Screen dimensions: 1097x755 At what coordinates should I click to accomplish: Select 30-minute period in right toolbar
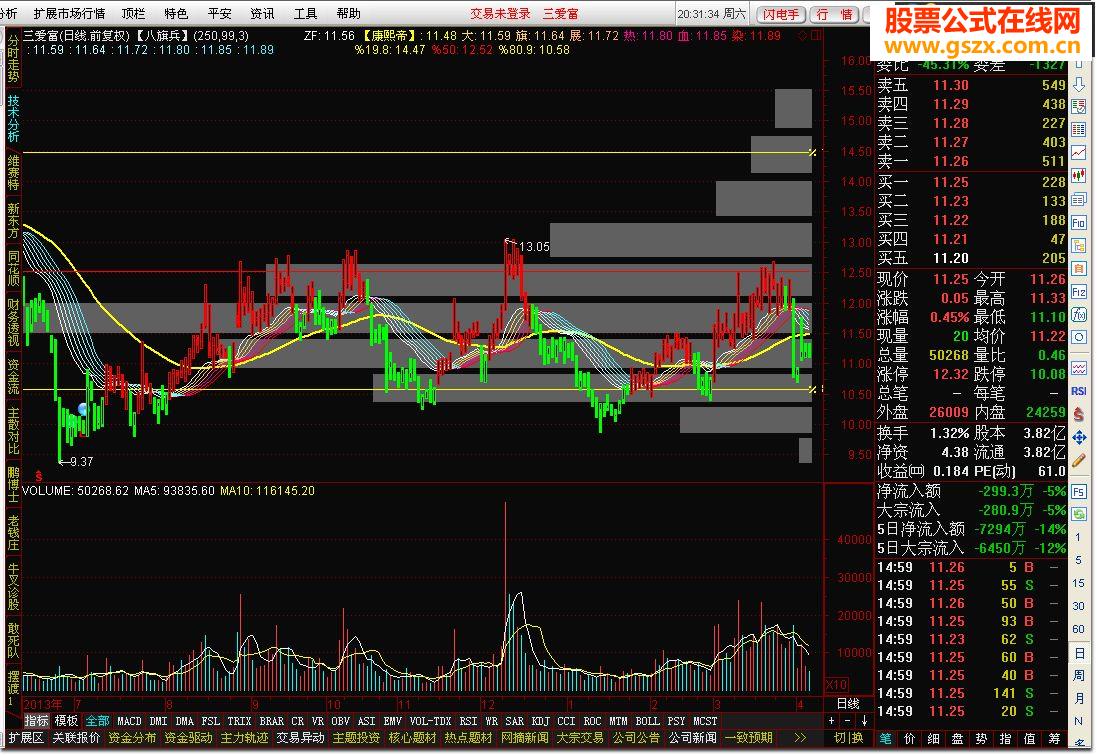(1078, 606)
